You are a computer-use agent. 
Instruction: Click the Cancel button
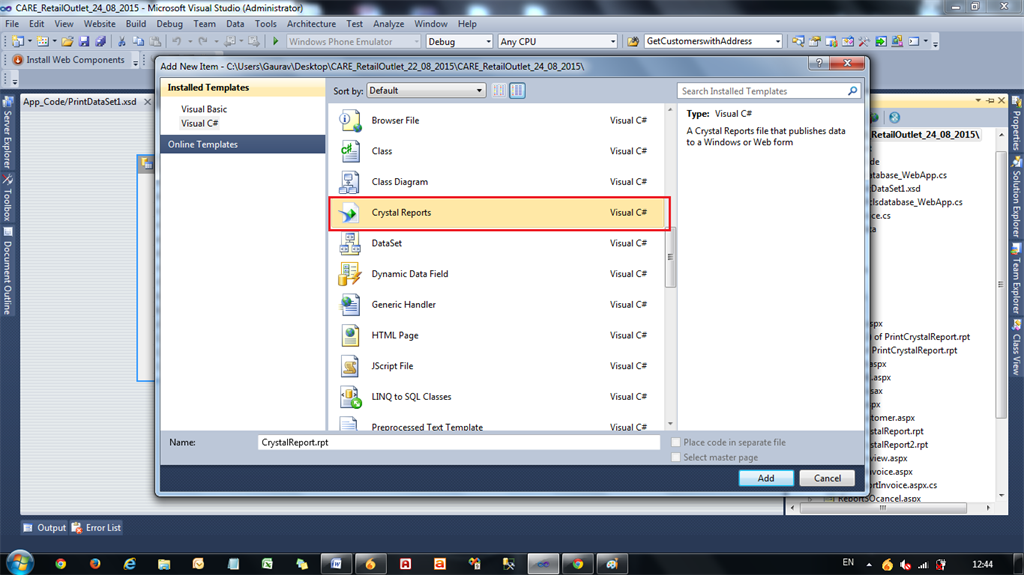coord(827,478)
